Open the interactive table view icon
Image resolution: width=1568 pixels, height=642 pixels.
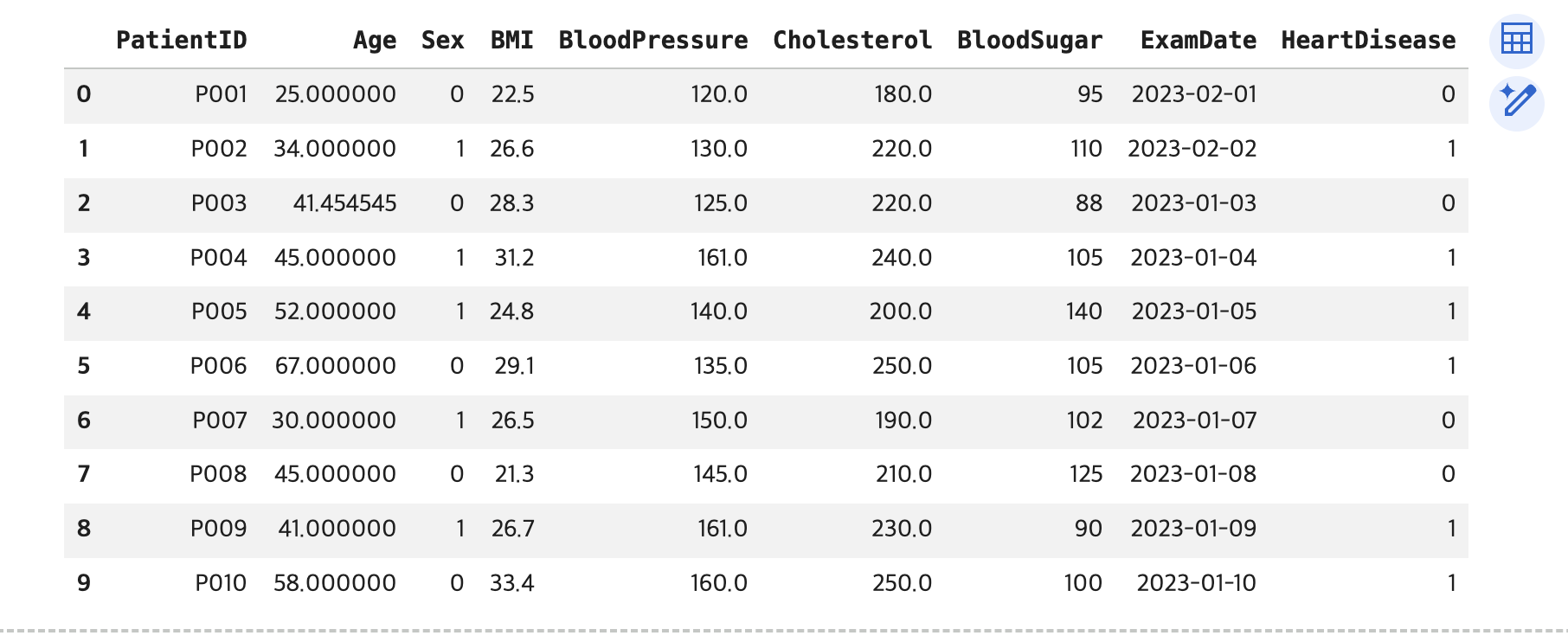pyautogui.click(x=1516, y=40)
